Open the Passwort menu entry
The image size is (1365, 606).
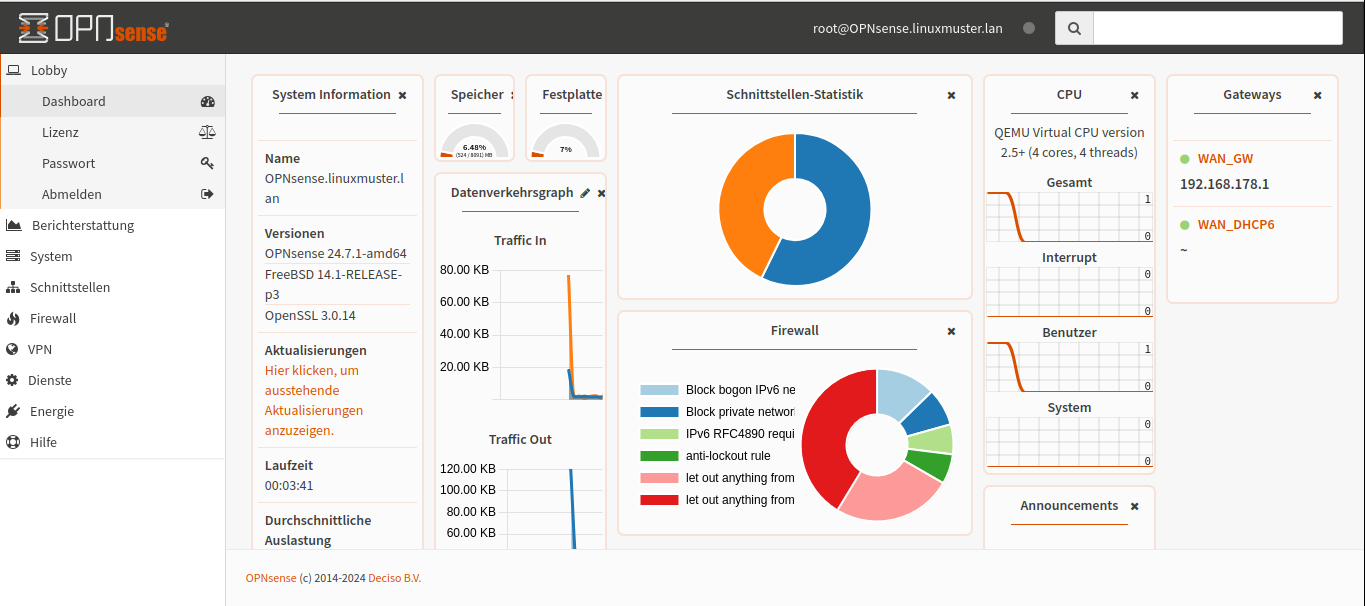tap(112, 163)
